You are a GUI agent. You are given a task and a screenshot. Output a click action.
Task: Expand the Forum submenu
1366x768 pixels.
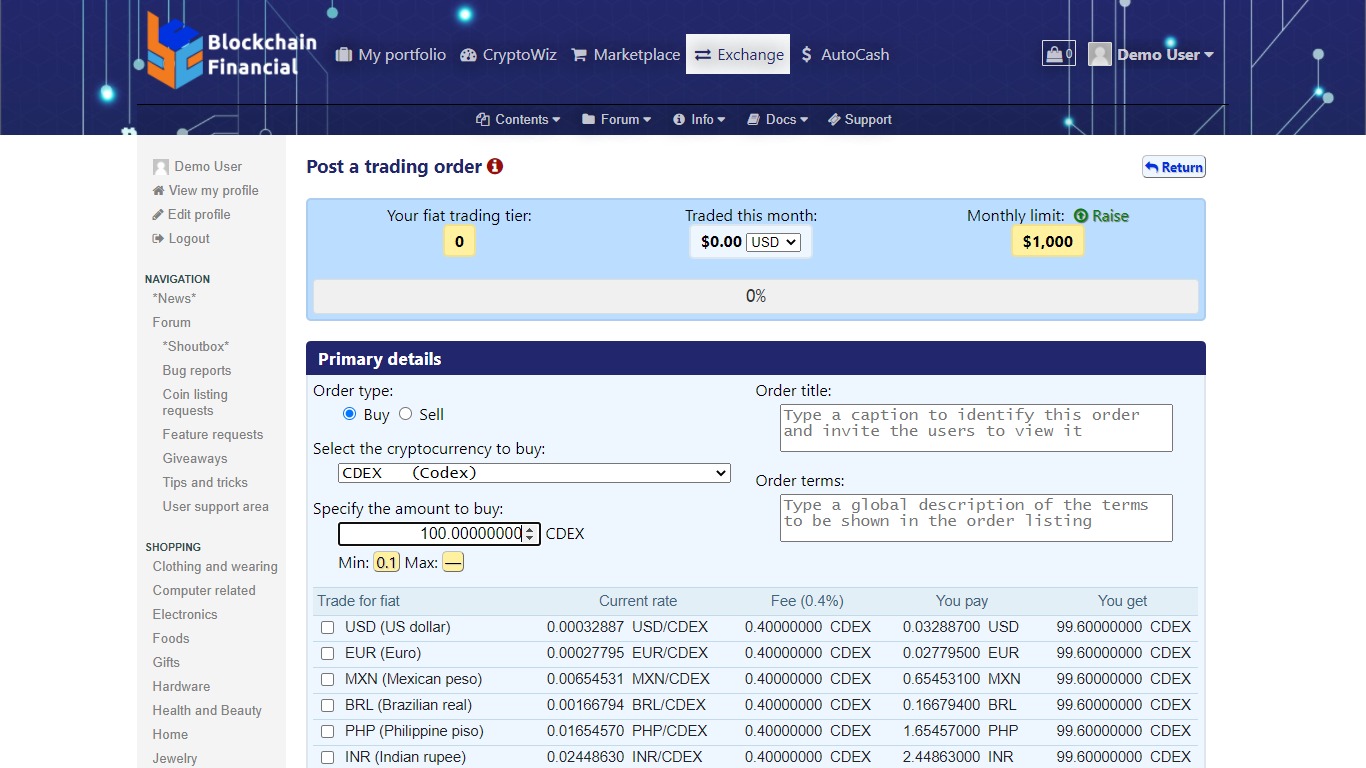tap(616, 120)
